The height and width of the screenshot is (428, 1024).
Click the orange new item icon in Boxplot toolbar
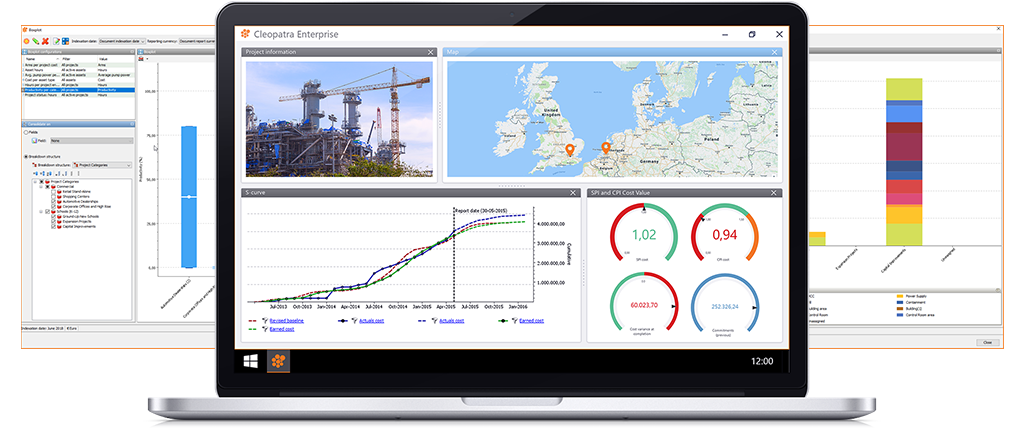tap(26, 41)
